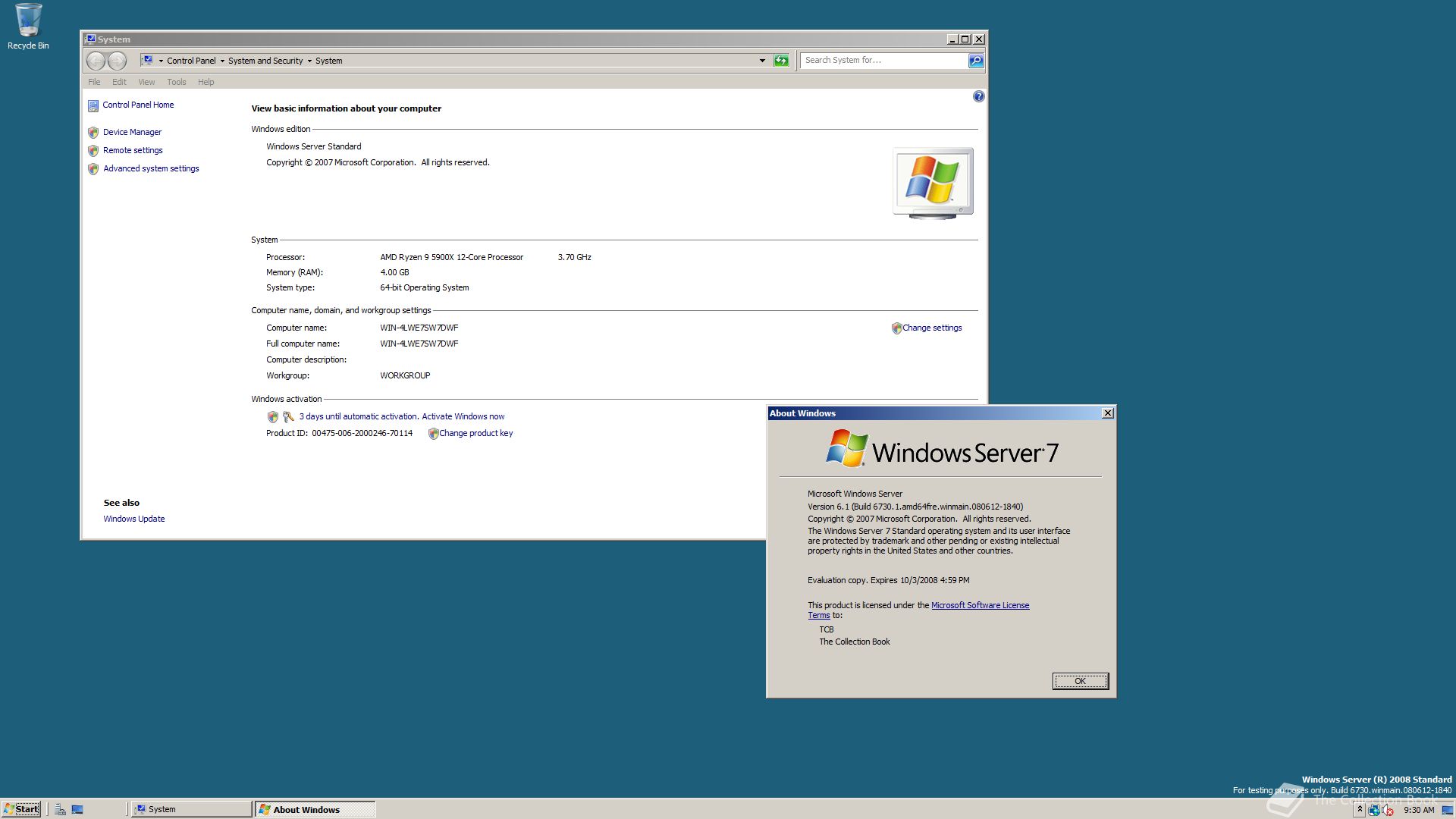Image resolution: width=1456 pixels, height=819 pixels.
Task: Click the shield icon beside Change product key
Action: (x=433, y=434)
